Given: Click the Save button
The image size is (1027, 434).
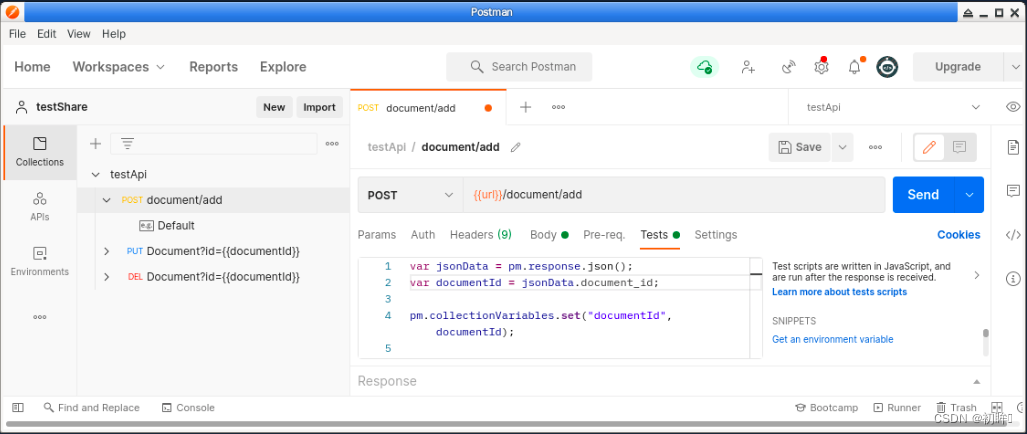Looking at the screenshot, I should pos(800,147).
